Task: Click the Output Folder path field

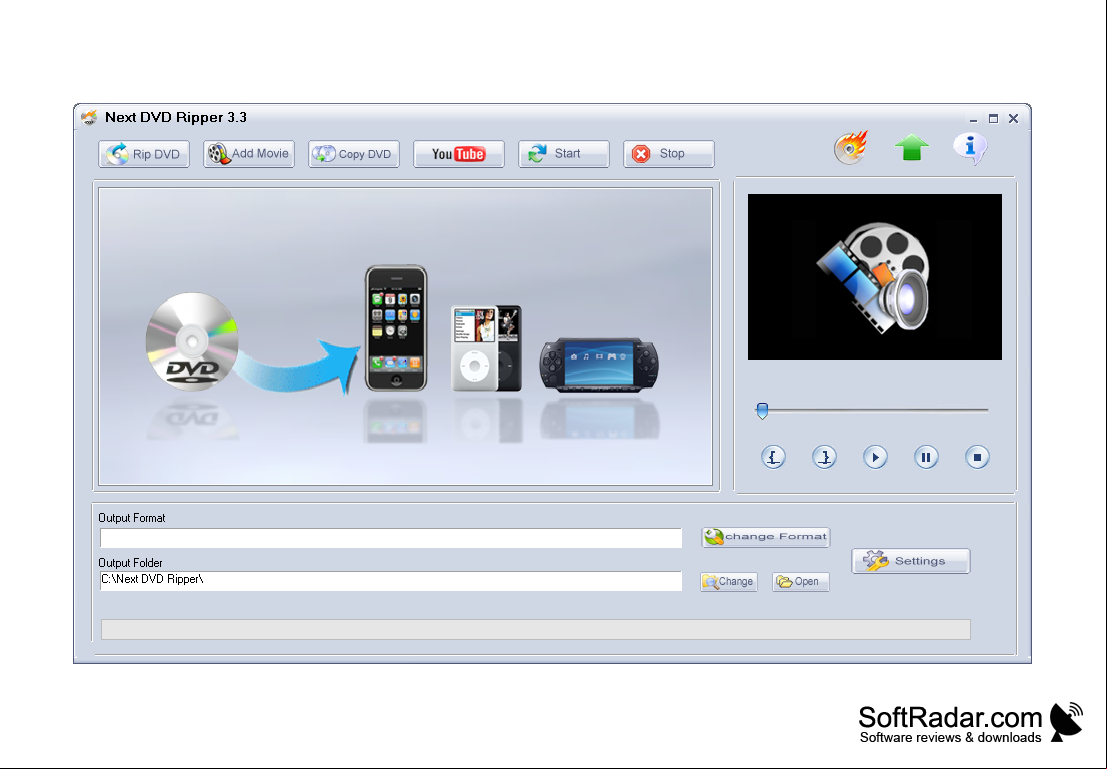Action: pos(391,580)
